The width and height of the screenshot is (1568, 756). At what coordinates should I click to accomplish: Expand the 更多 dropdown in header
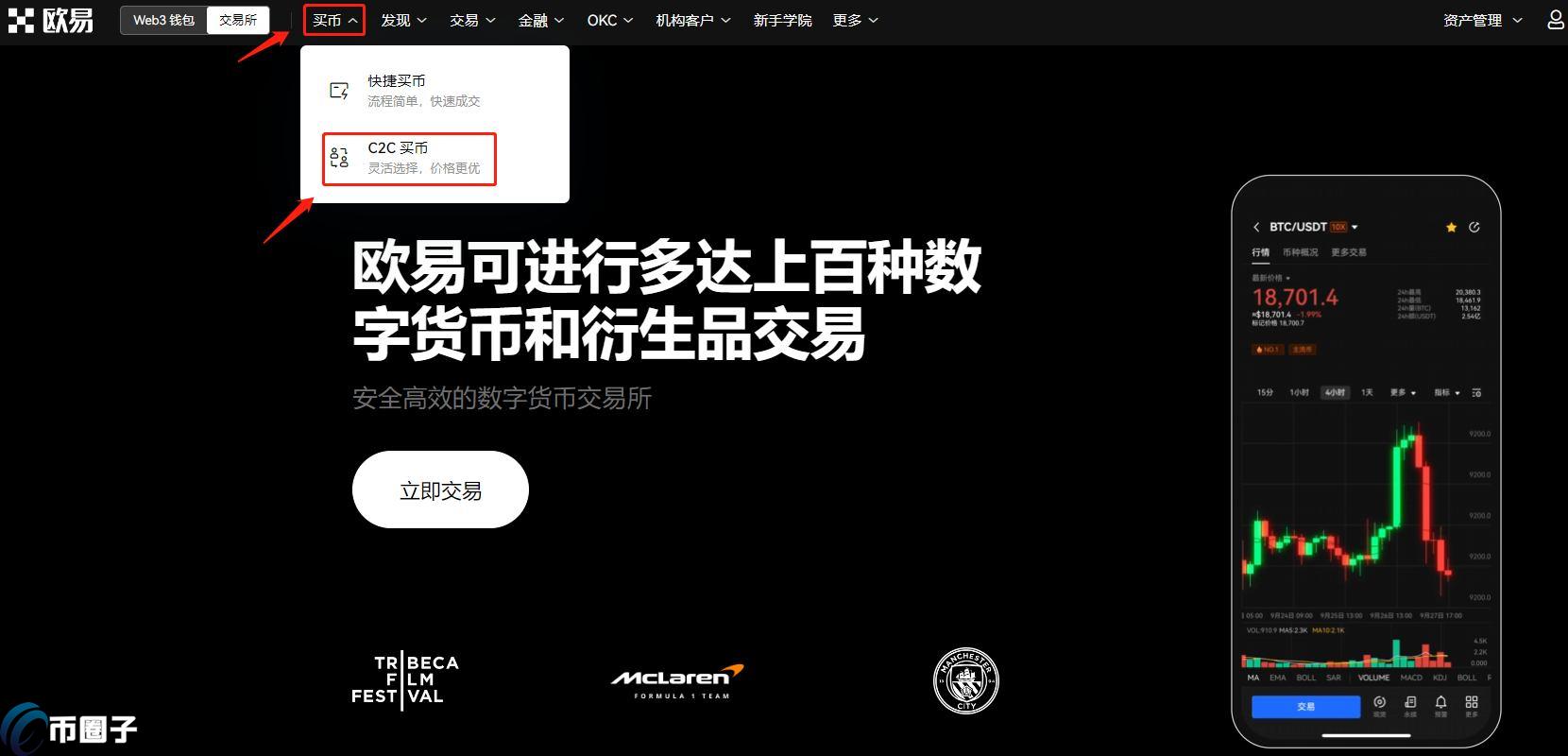[856, 20]
